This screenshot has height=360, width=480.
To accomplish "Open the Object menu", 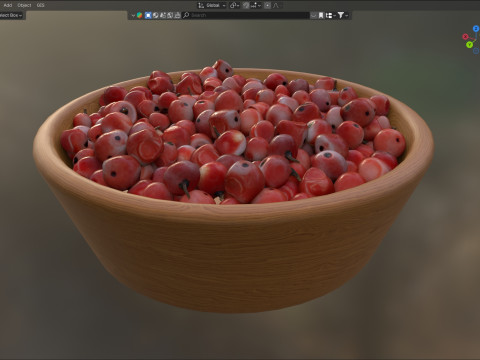I will coord(24,5).
